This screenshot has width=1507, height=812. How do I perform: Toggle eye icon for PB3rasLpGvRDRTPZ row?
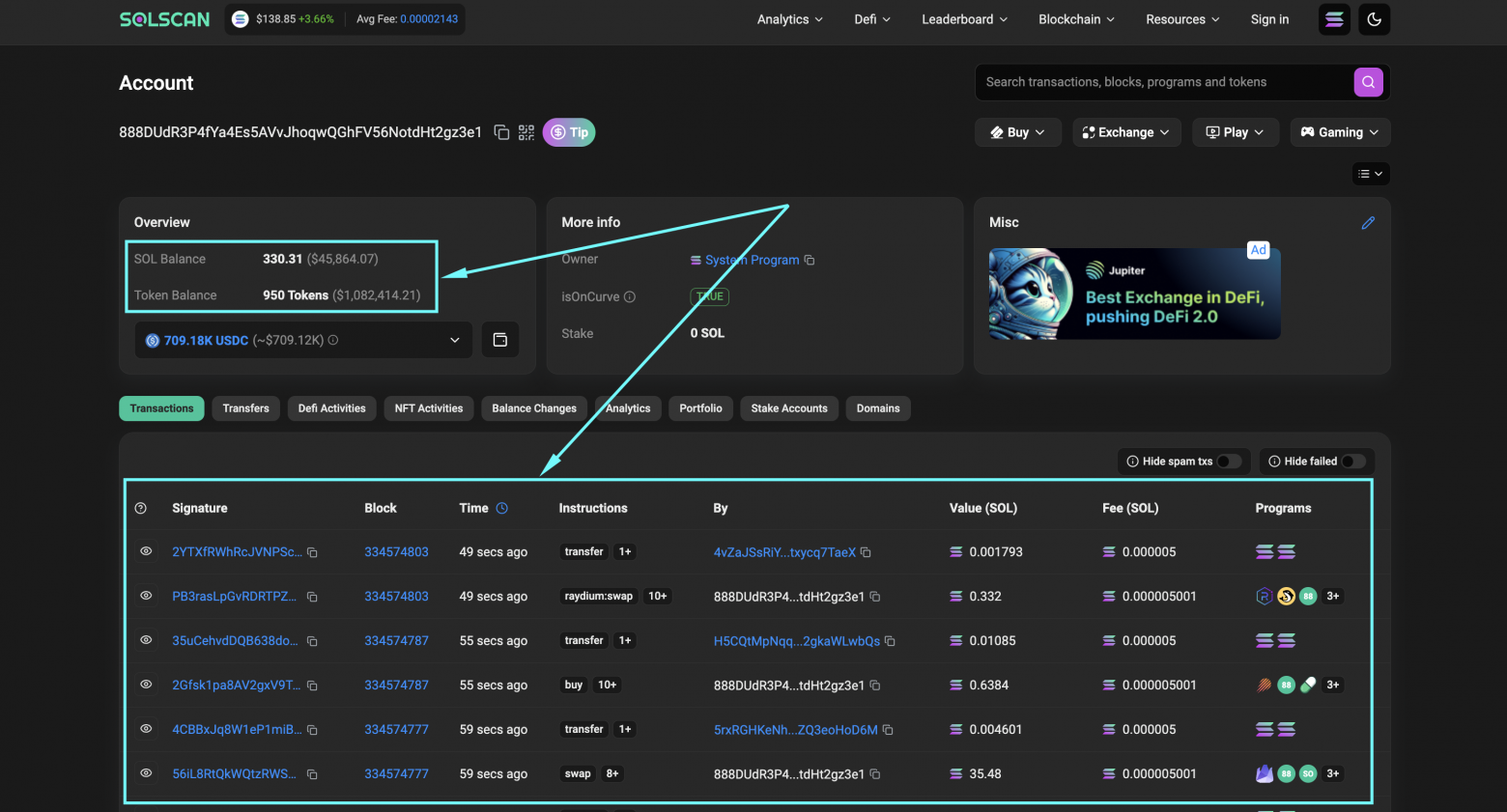point(146,596)
